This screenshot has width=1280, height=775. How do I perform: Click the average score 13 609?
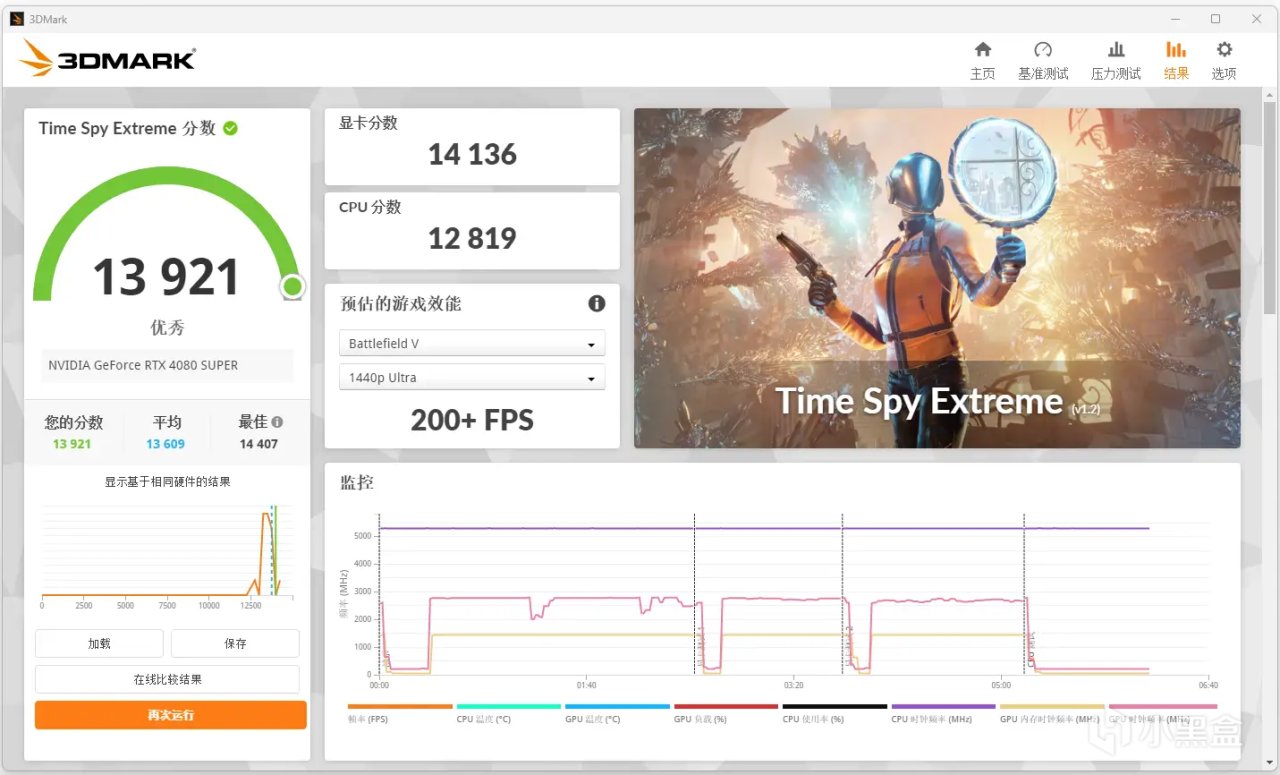165,444
